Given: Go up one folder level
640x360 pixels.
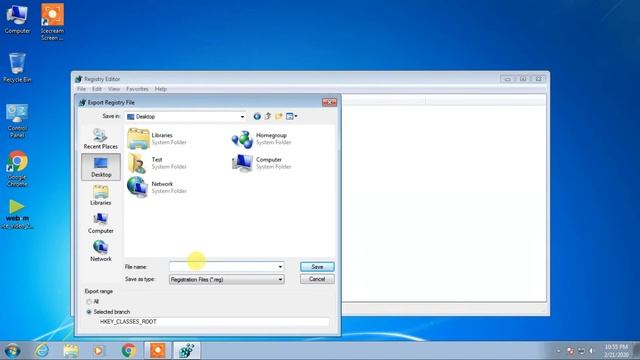Looking at the screenshot, I should pyautogui.click(x=268, y=116).
